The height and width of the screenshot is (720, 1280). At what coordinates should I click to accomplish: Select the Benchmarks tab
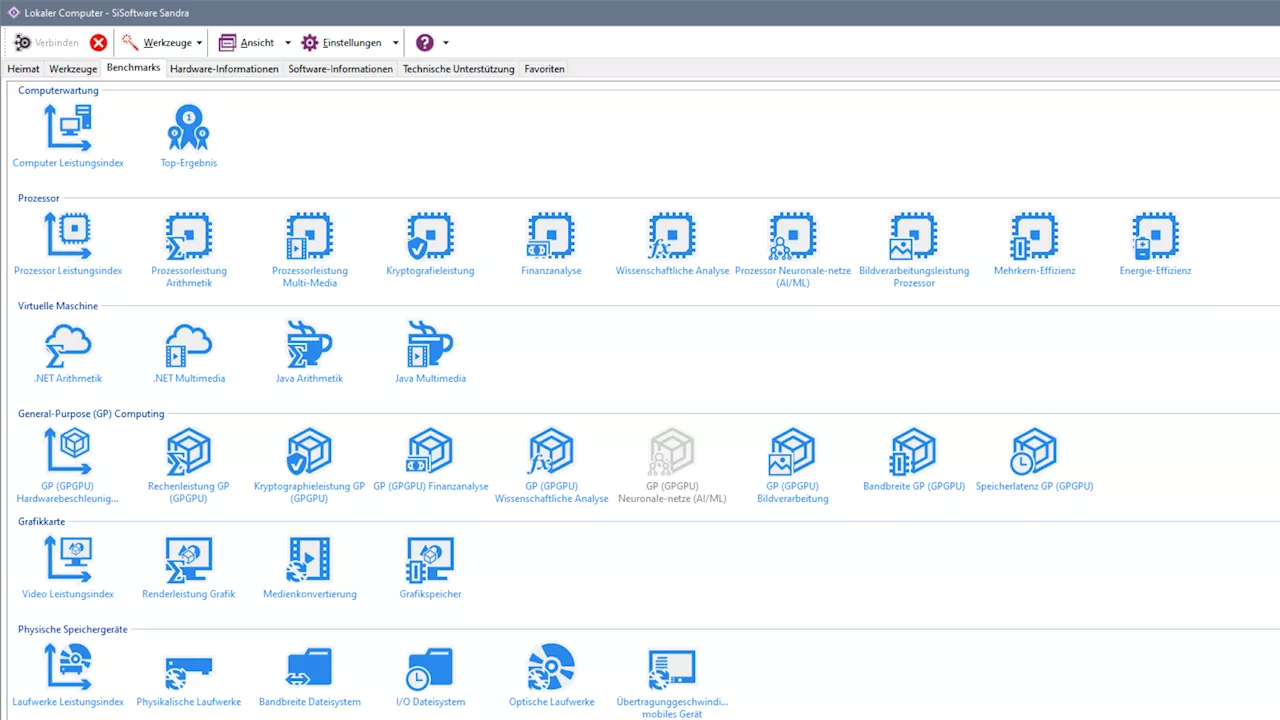coord(134,68)
